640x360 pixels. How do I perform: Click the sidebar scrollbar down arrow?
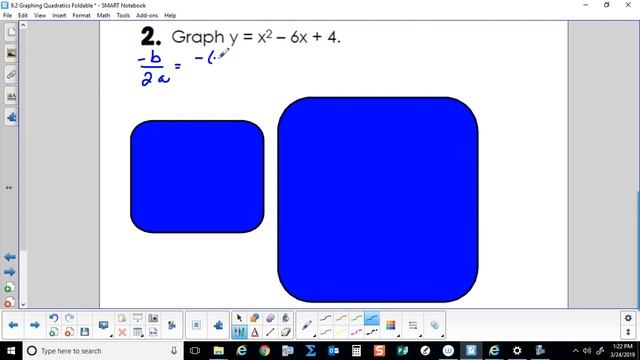23,304
